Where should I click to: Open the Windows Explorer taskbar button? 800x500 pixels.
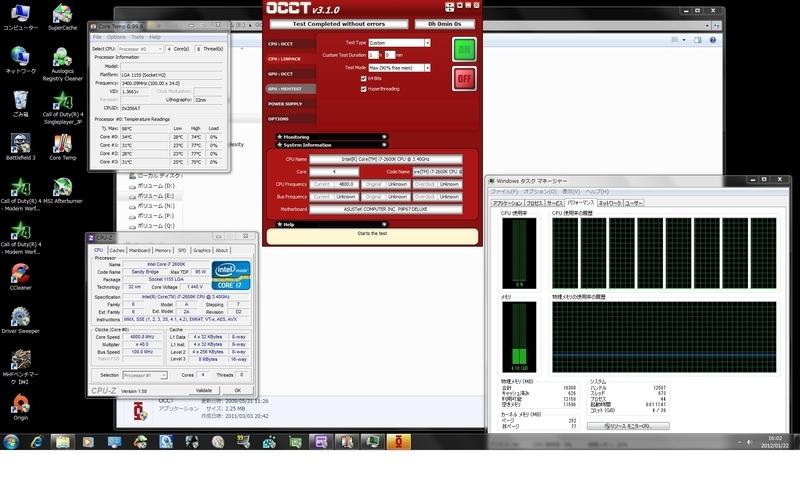pyautogui.click(x=63, y=441)
